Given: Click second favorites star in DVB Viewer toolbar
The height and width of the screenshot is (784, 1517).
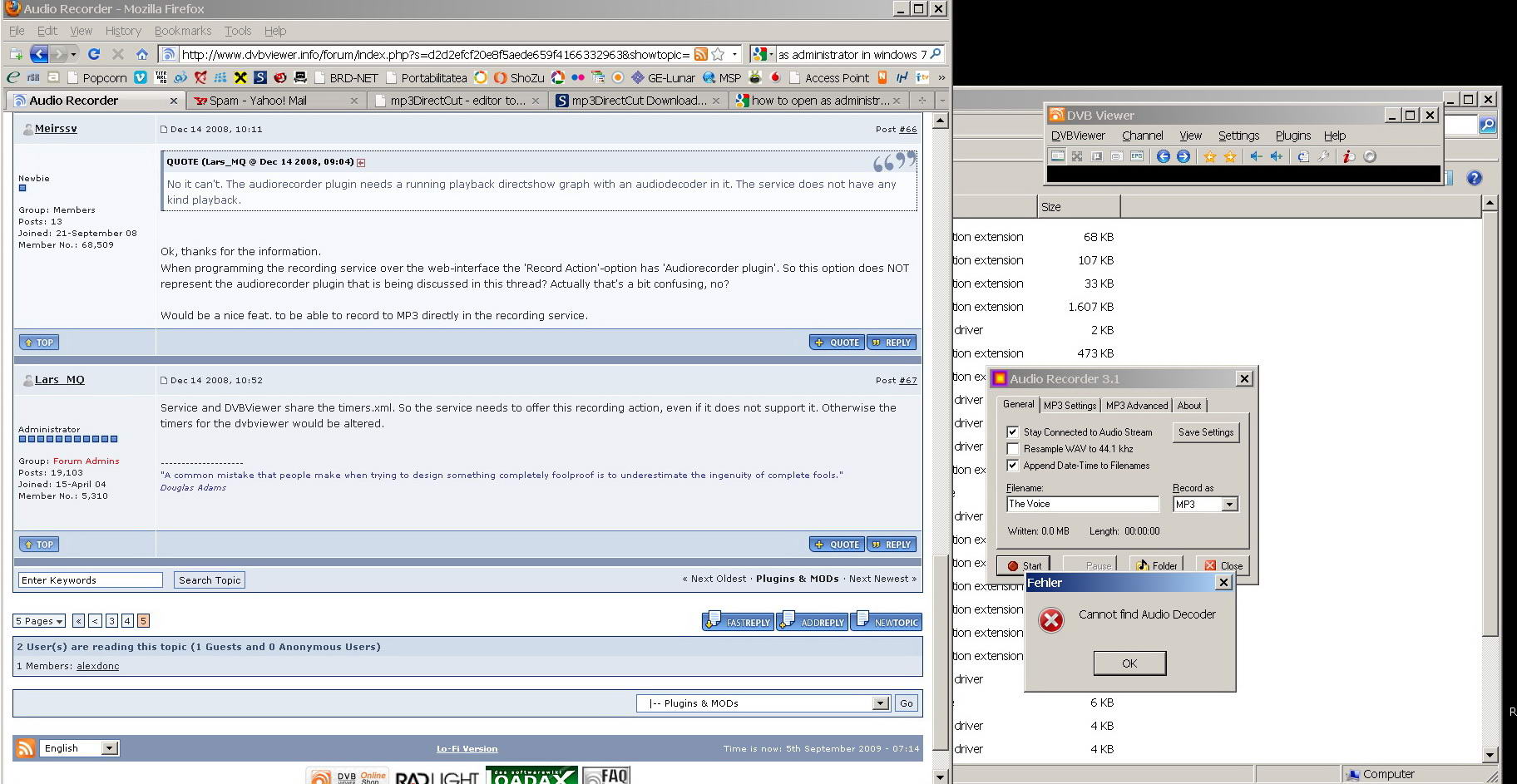Looking at the screenshot, I should (x=1229, y=156).
